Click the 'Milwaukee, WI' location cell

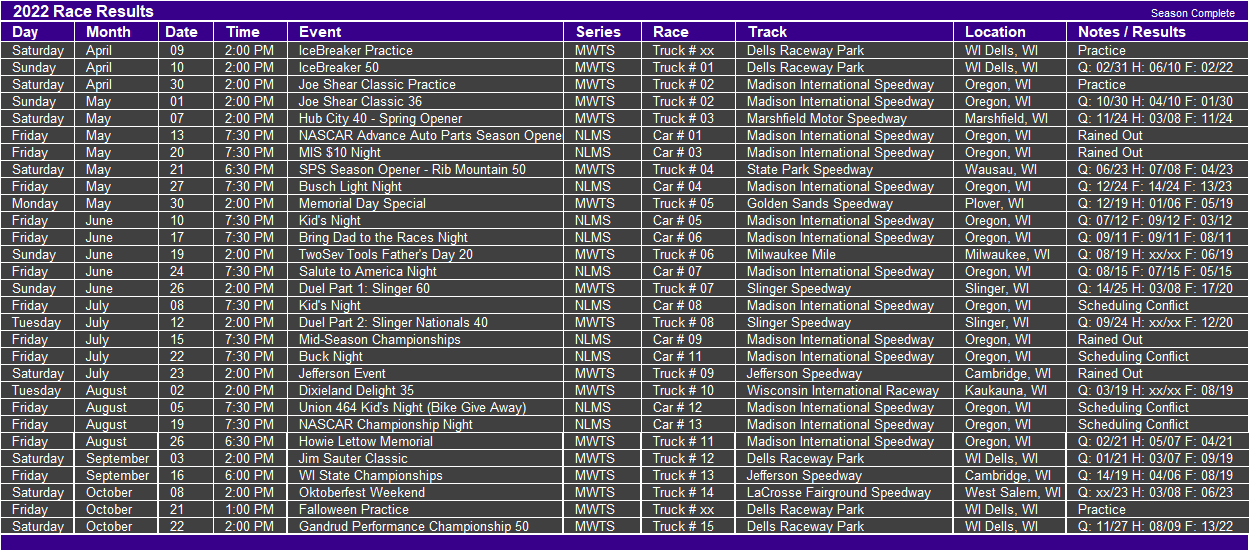(x=1008, y=254)
